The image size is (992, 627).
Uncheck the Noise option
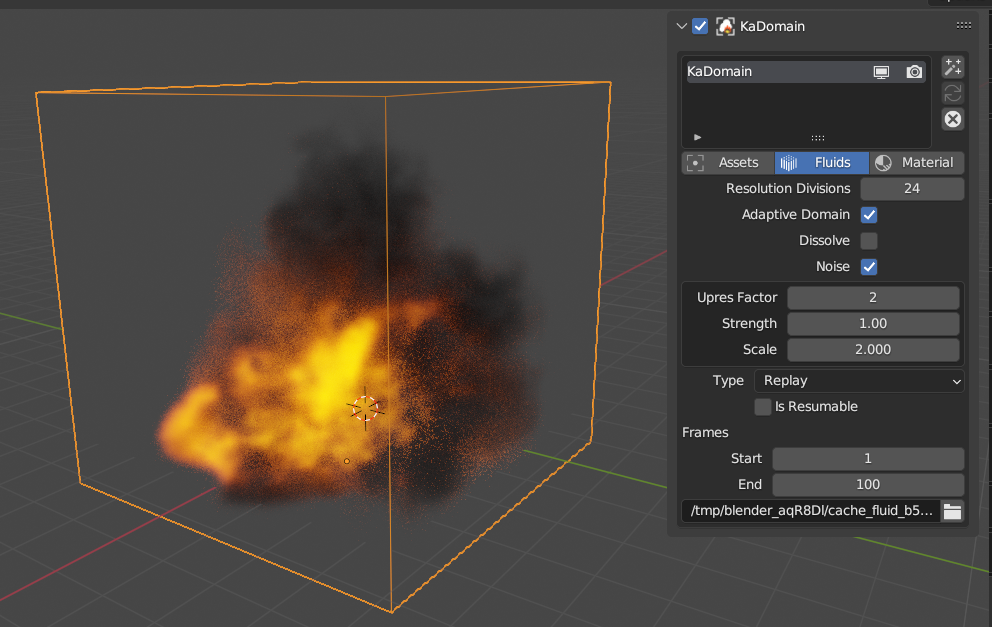click(868, 266)
